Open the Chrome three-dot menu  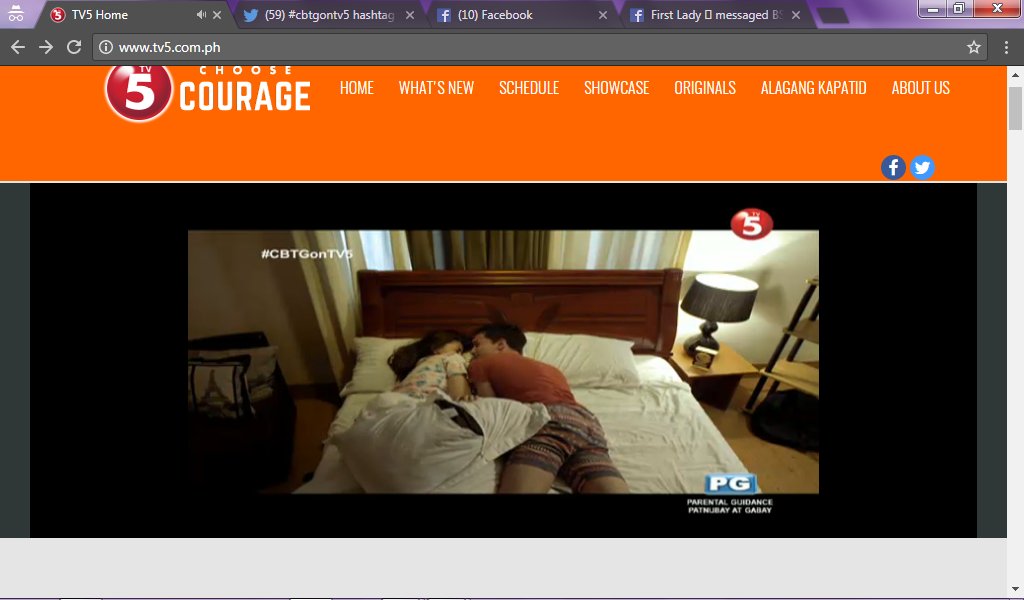1006,47
